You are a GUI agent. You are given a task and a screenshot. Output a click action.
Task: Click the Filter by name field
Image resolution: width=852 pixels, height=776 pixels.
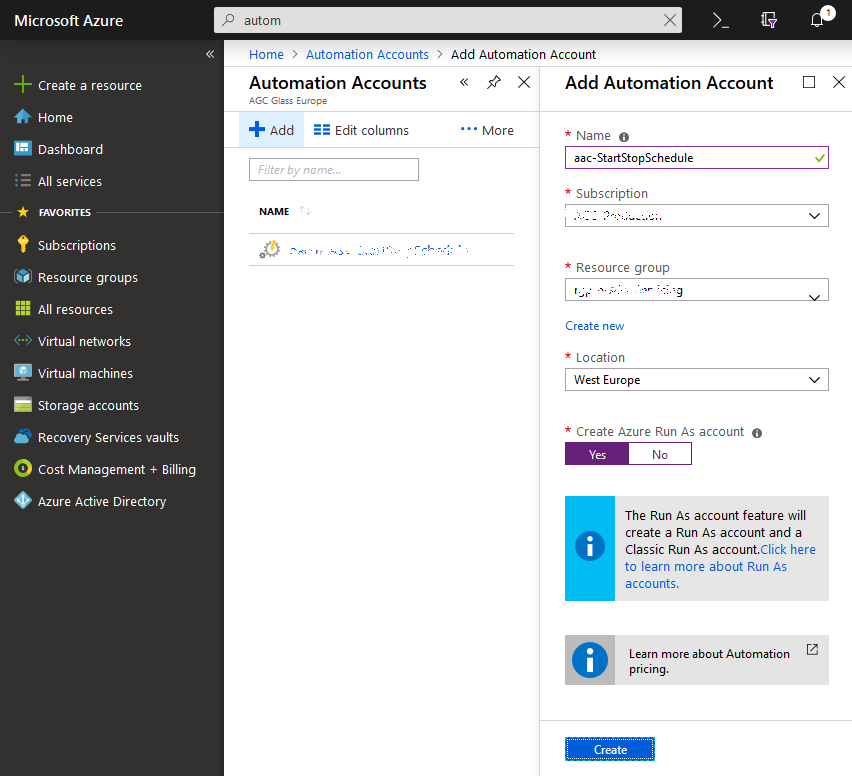334,170
